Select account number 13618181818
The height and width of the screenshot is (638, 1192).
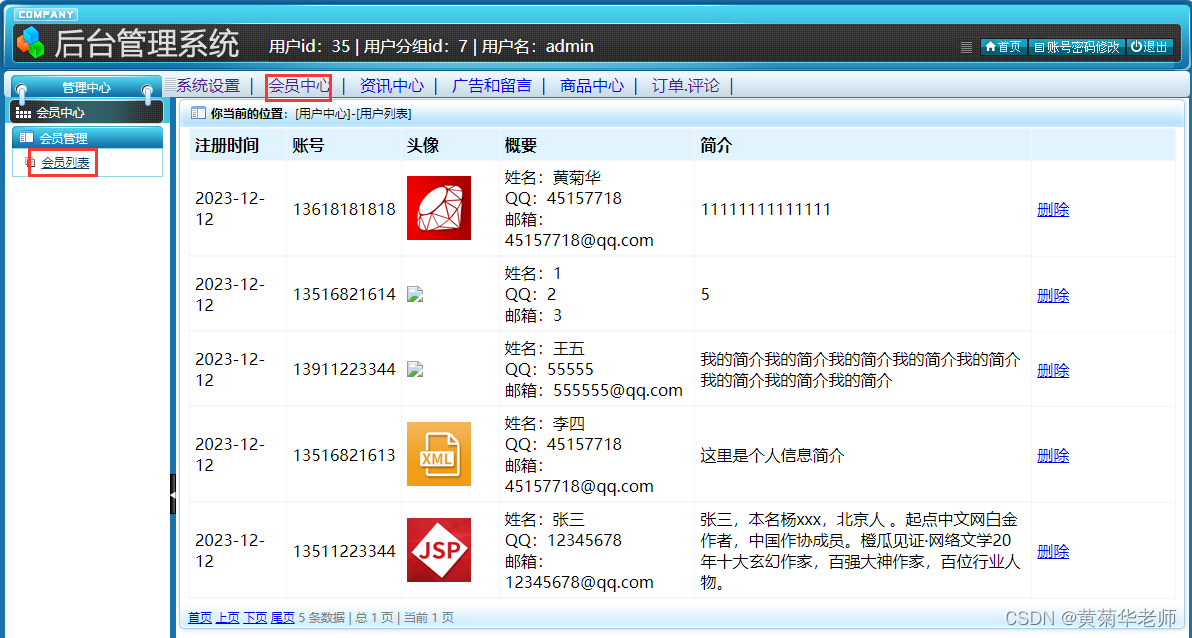coord(344,209)
